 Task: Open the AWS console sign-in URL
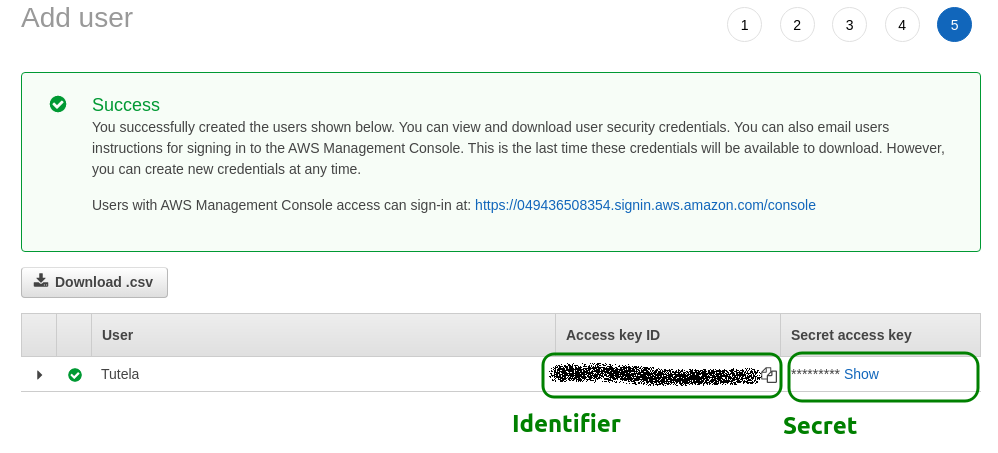point(645,205)
